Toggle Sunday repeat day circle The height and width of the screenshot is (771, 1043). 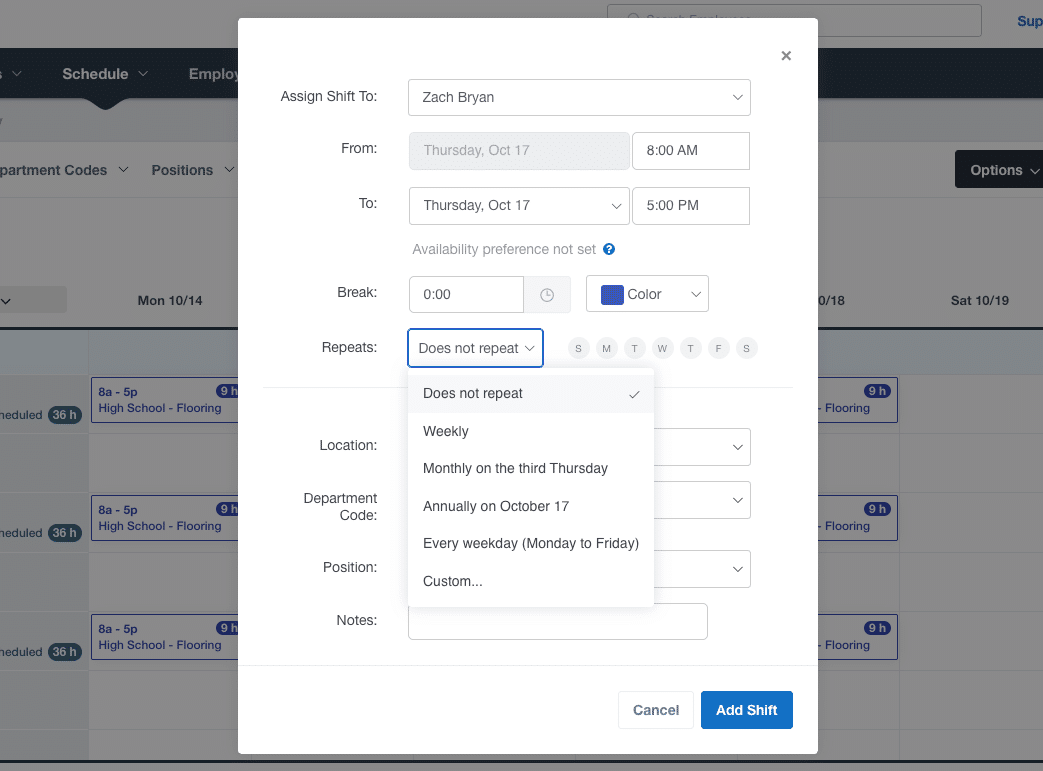tap(579, 348)
